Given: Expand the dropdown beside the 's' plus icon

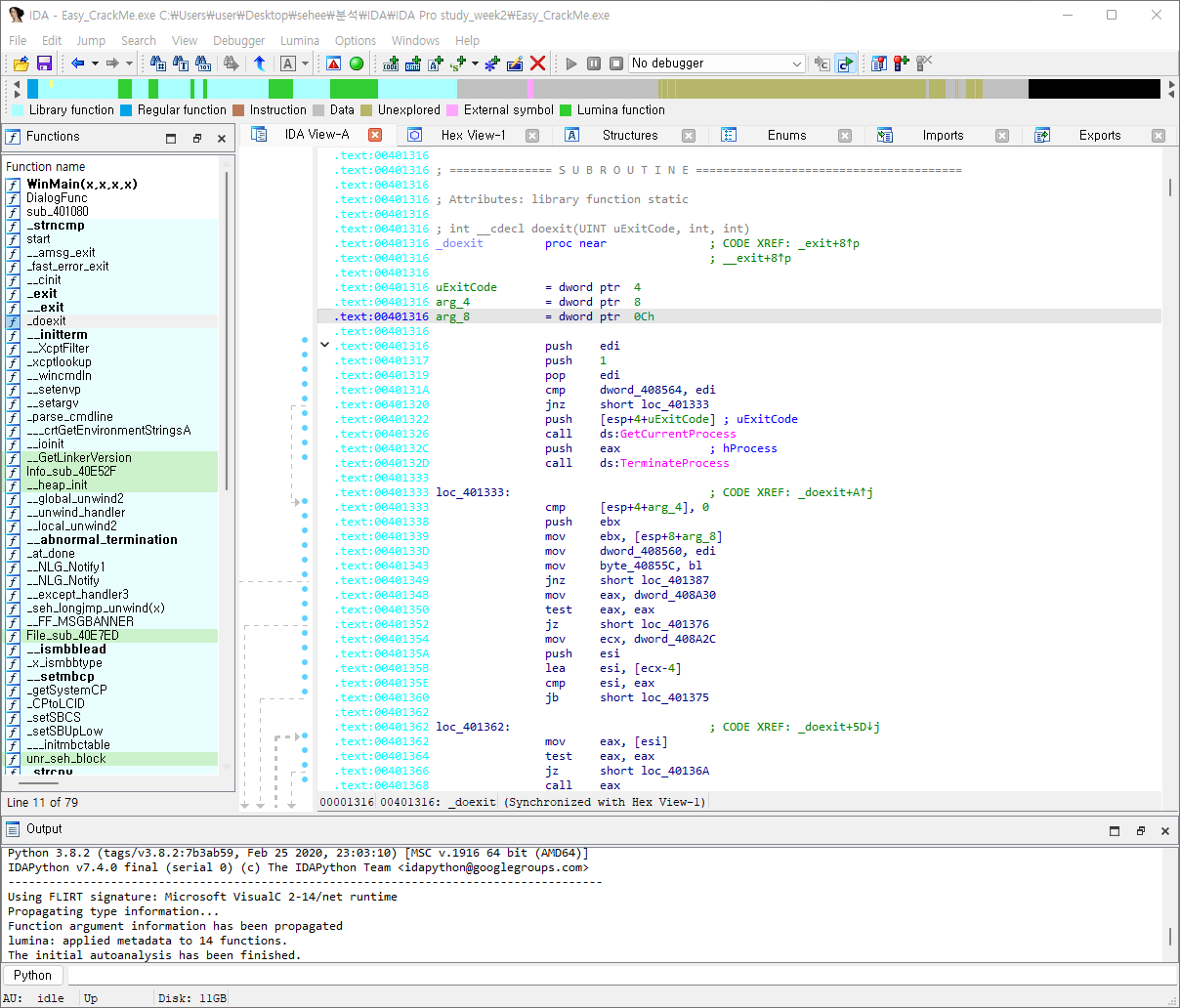Looking at the screenshot, I should pos(476,63).
